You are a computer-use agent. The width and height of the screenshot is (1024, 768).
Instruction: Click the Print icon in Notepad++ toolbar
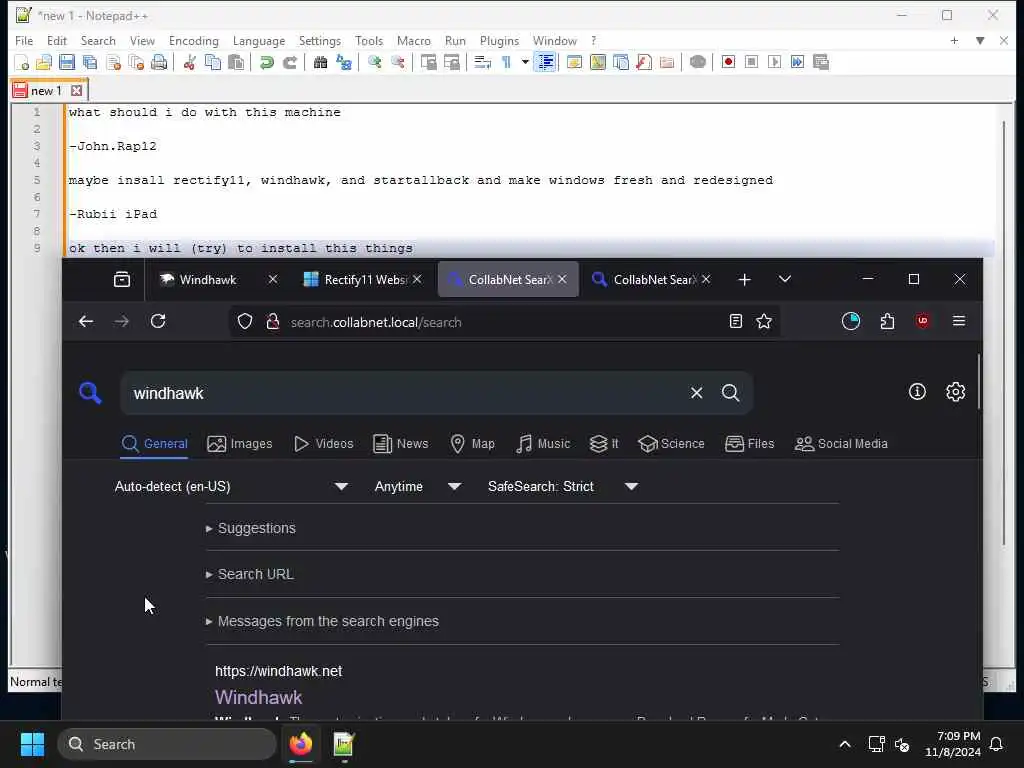click(x=159, y=62)
